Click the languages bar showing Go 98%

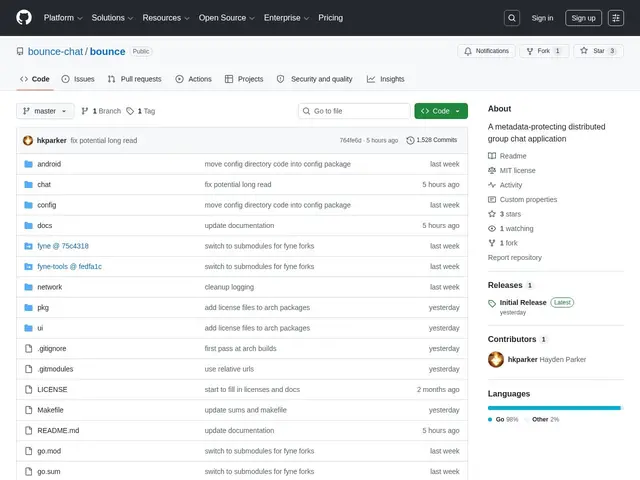click(555, 408)
